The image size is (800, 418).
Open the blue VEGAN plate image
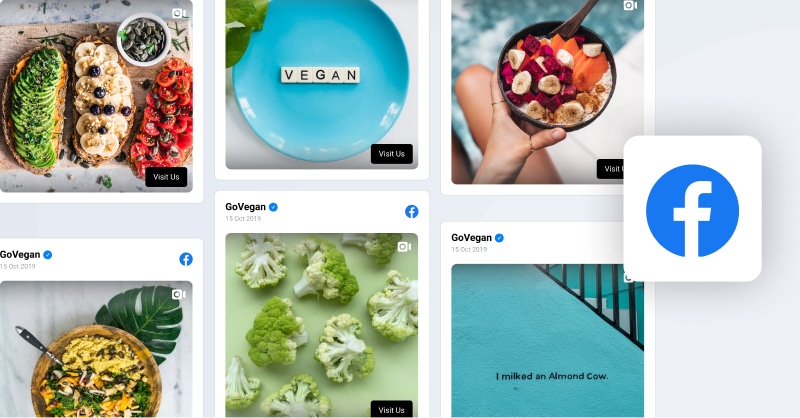coord(321,84)
